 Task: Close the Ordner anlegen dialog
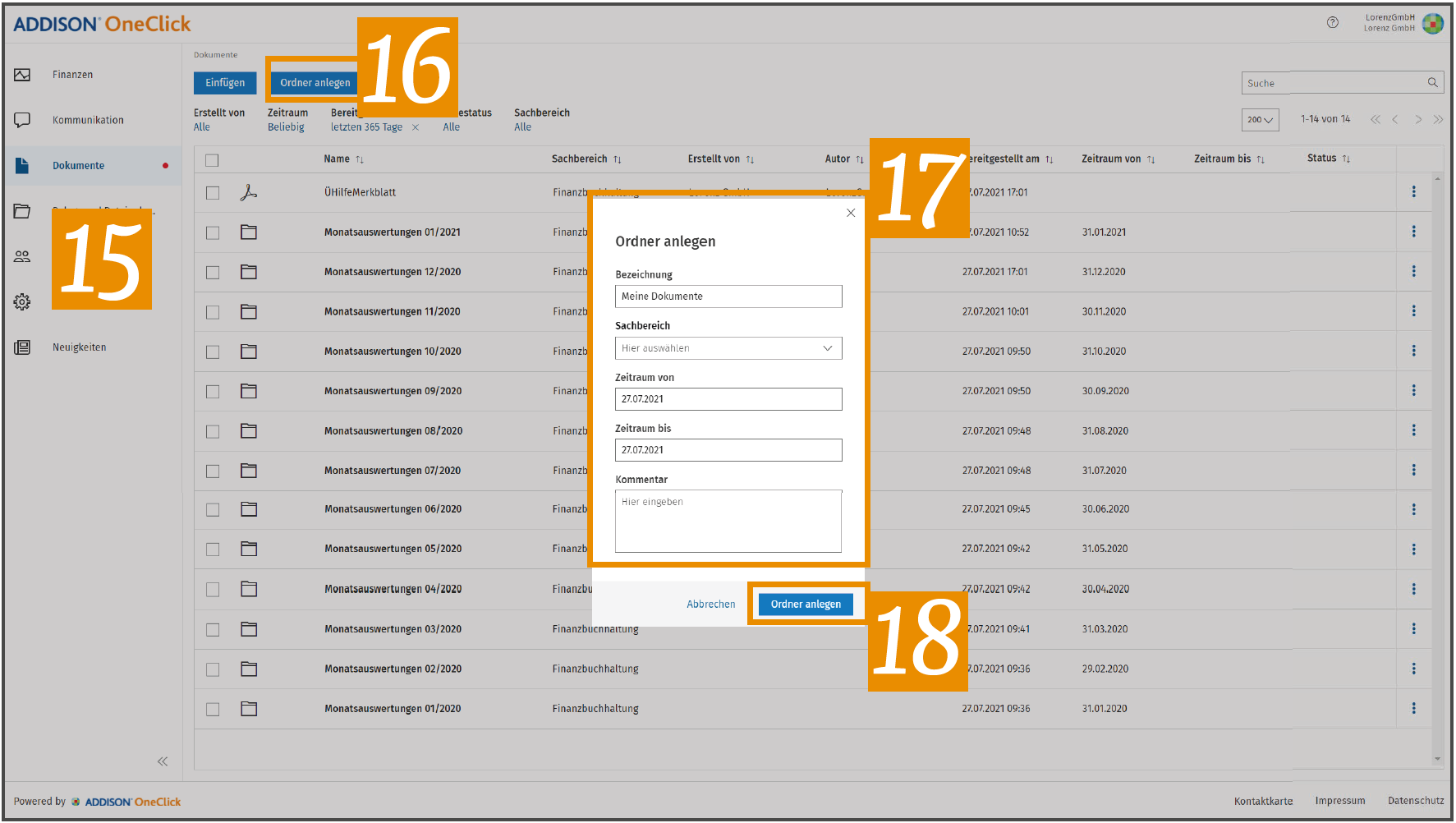851,213
